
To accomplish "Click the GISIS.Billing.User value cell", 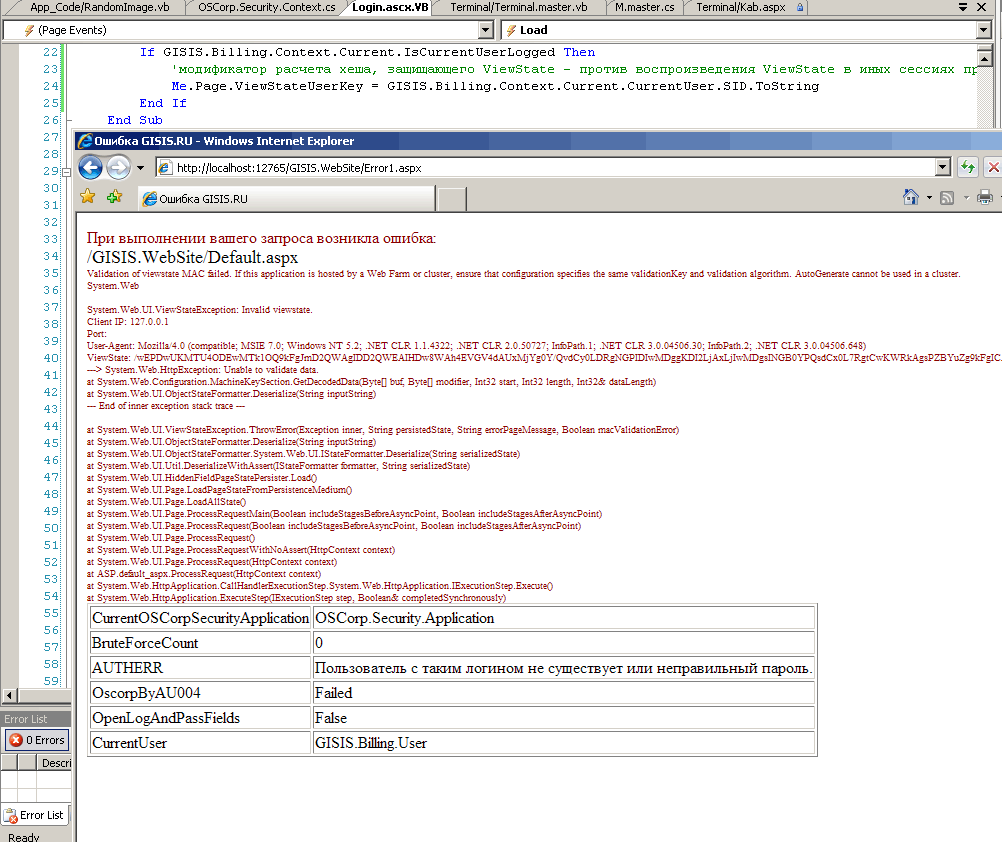I will pyautogui.click(x=564, y=742).
